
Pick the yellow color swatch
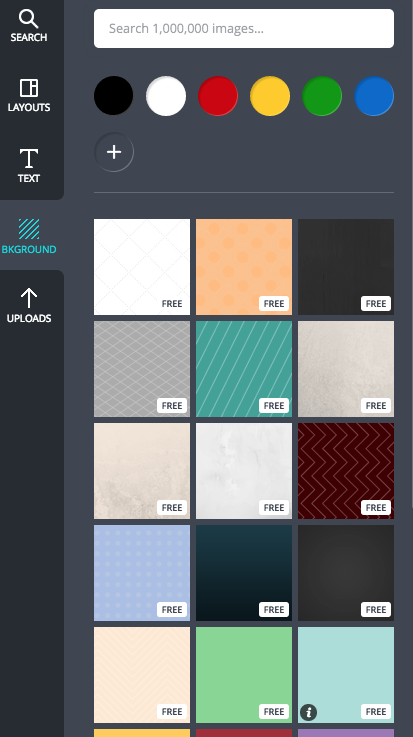tap(270, 96)
